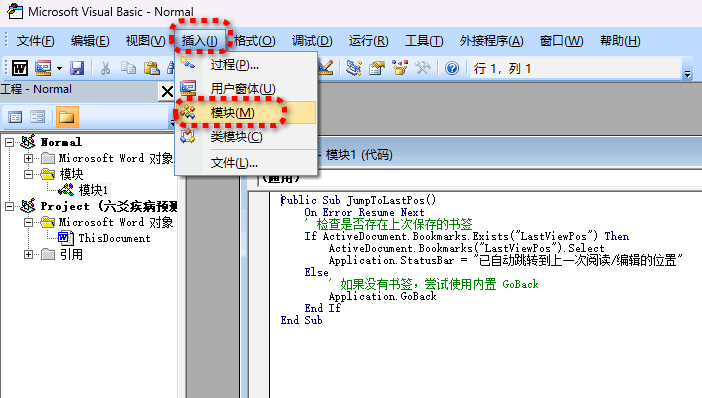Click the Application.StatusBar code line

click(506, 260)
